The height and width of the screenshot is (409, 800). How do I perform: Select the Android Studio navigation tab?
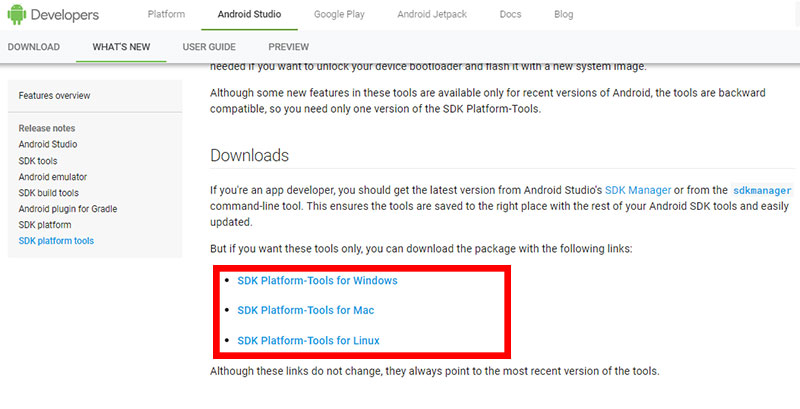(x=249, y=14)
